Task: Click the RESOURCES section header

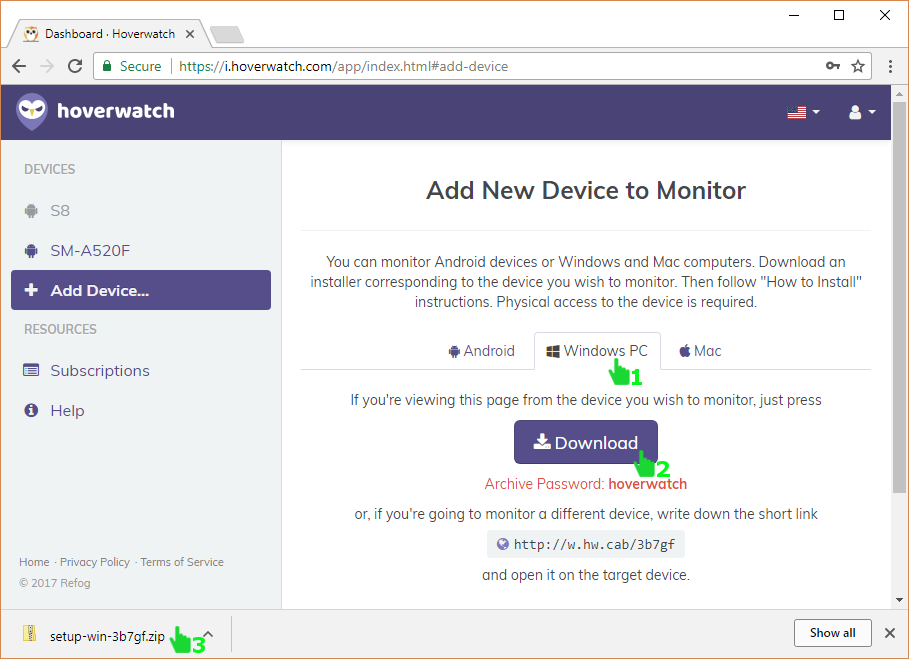Action: 60,329
